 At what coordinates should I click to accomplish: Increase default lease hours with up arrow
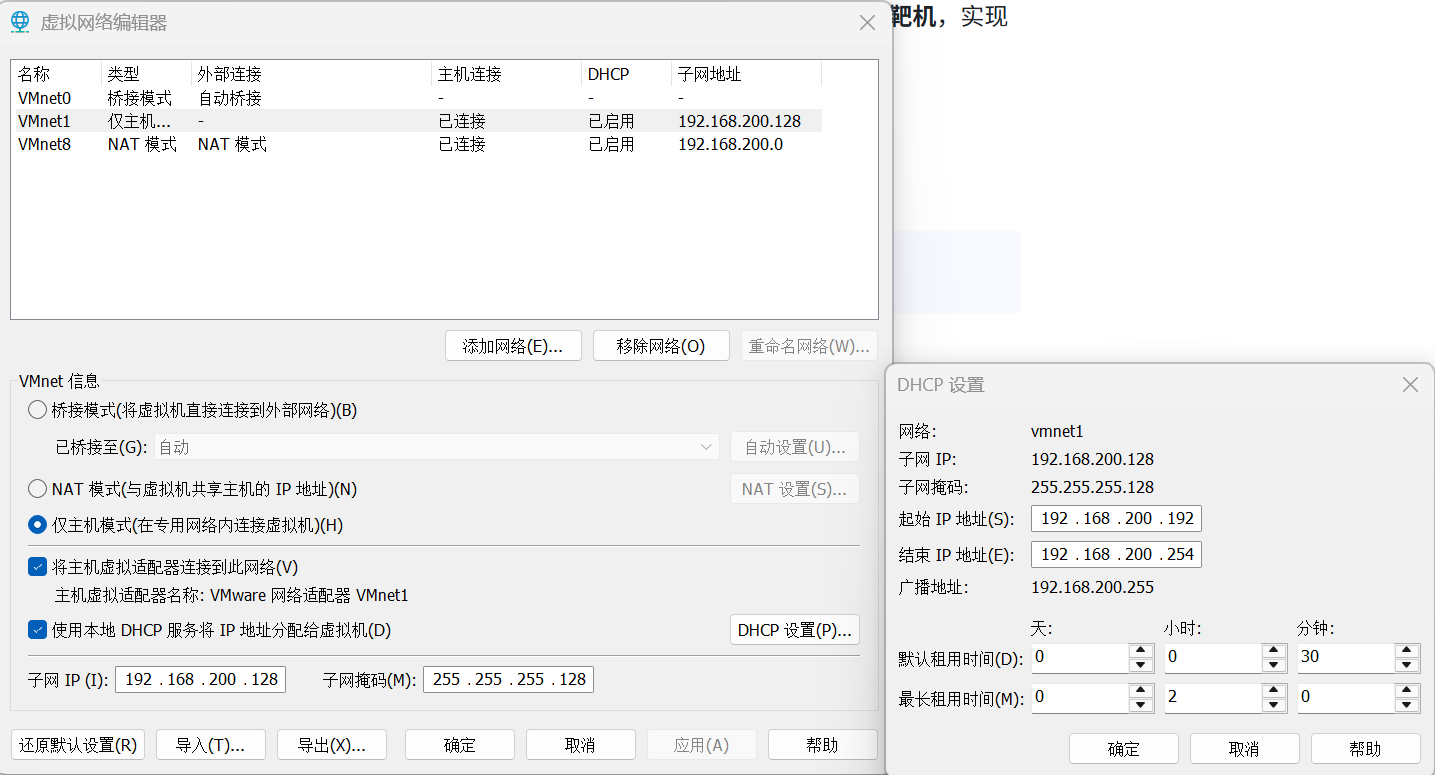[1274, 651]
